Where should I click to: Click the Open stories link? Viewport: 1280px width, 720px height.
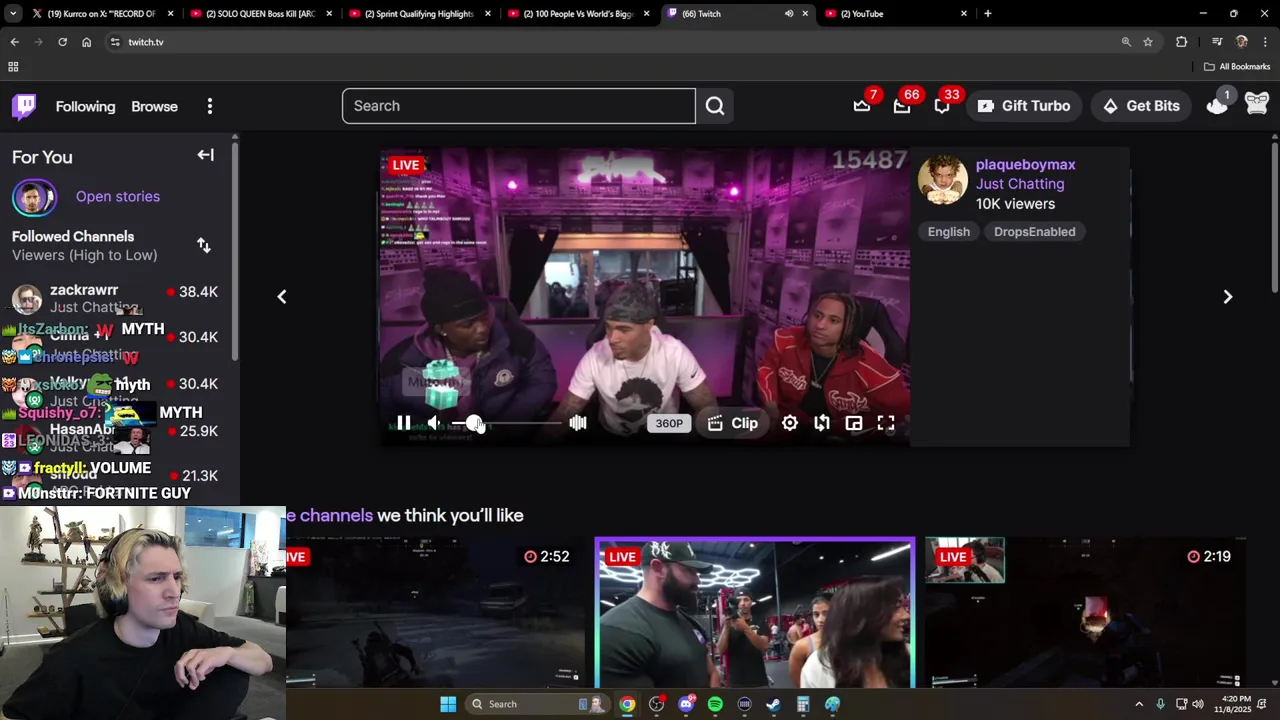pyautogui.click(x=118, y=196)
